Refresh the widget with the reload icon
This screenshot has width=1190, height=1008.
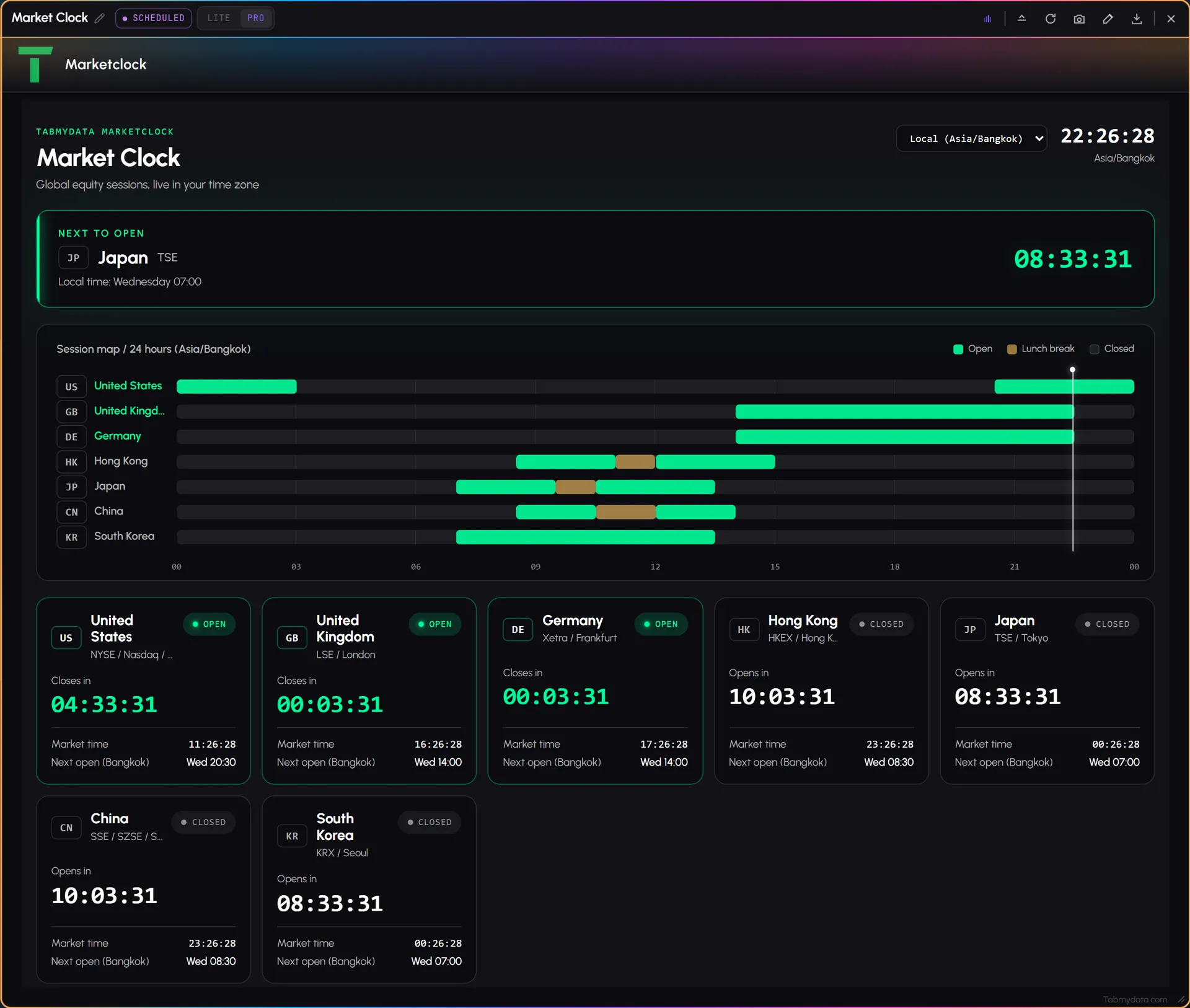click(x=1051, y=19)
